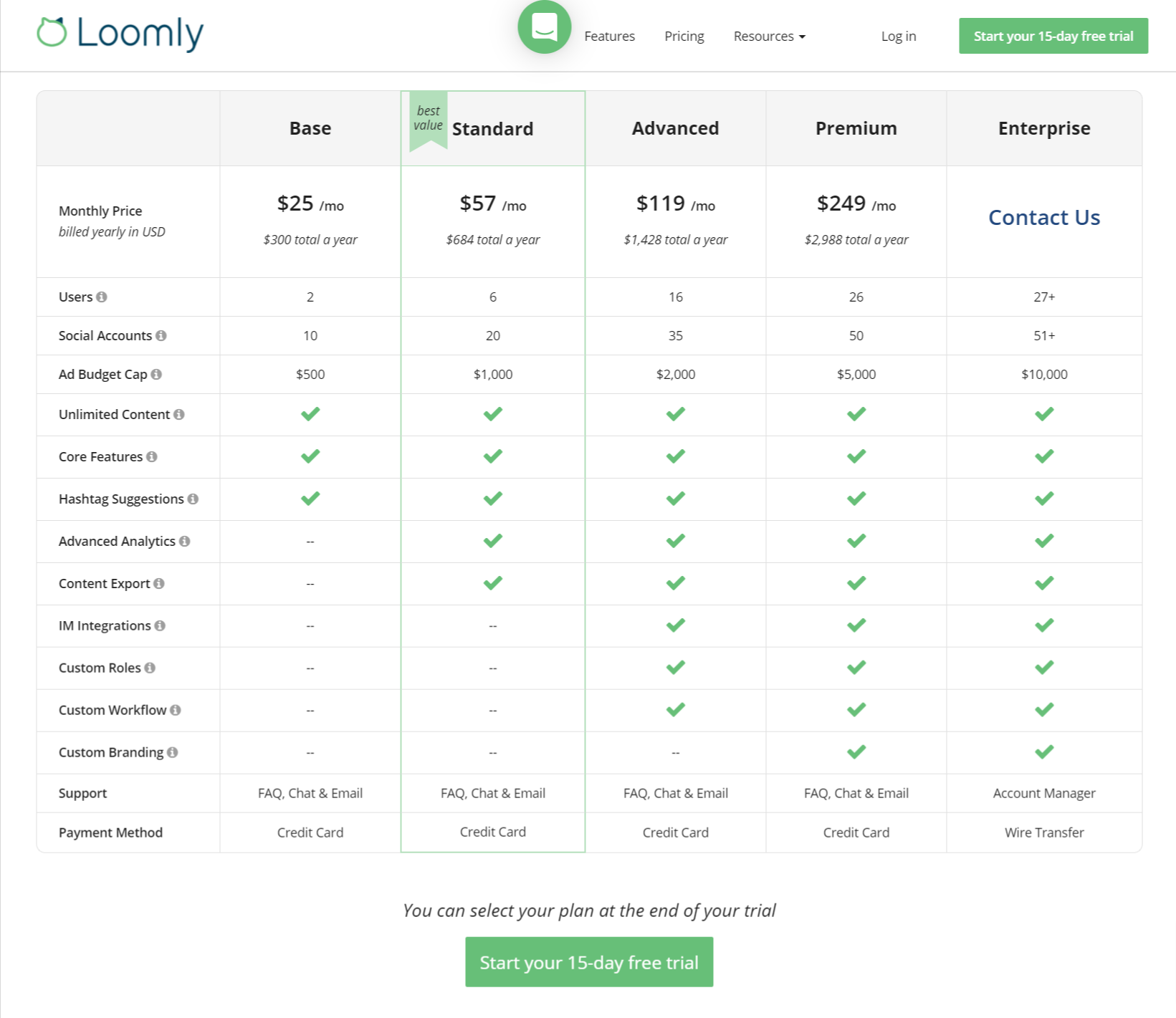
Task: Expand the Resources dropdown menu
Action: [x=769, y=37]
